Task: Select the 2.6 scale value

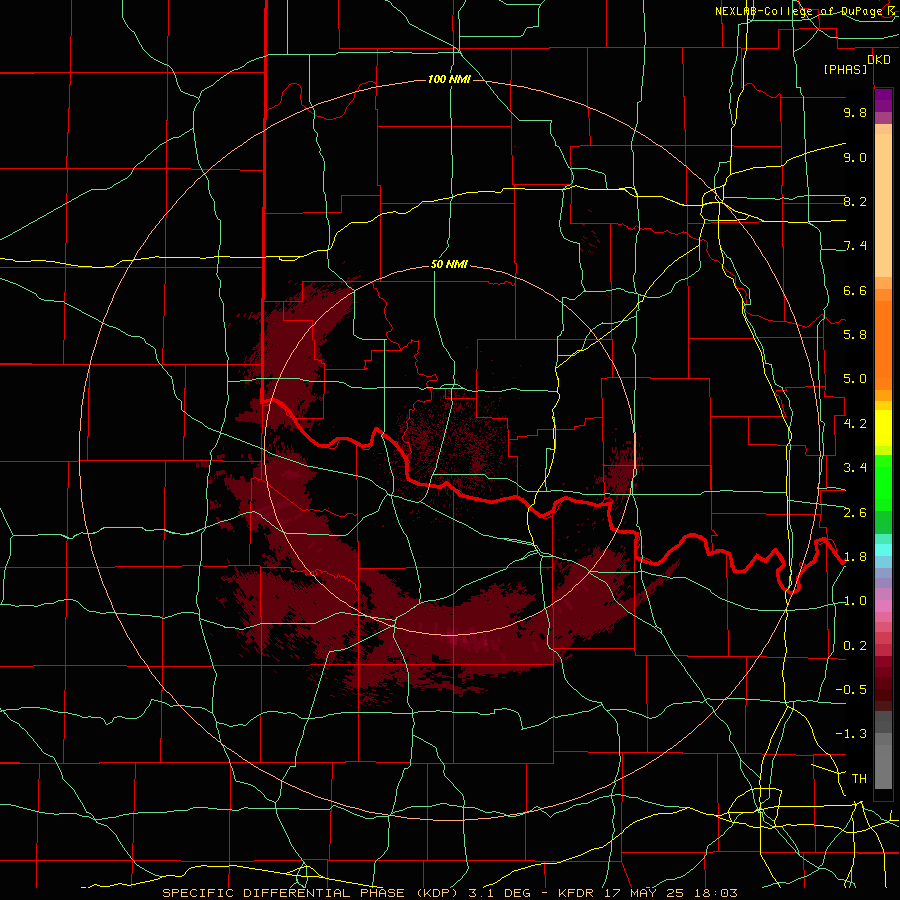Action: tap(855, 513)
